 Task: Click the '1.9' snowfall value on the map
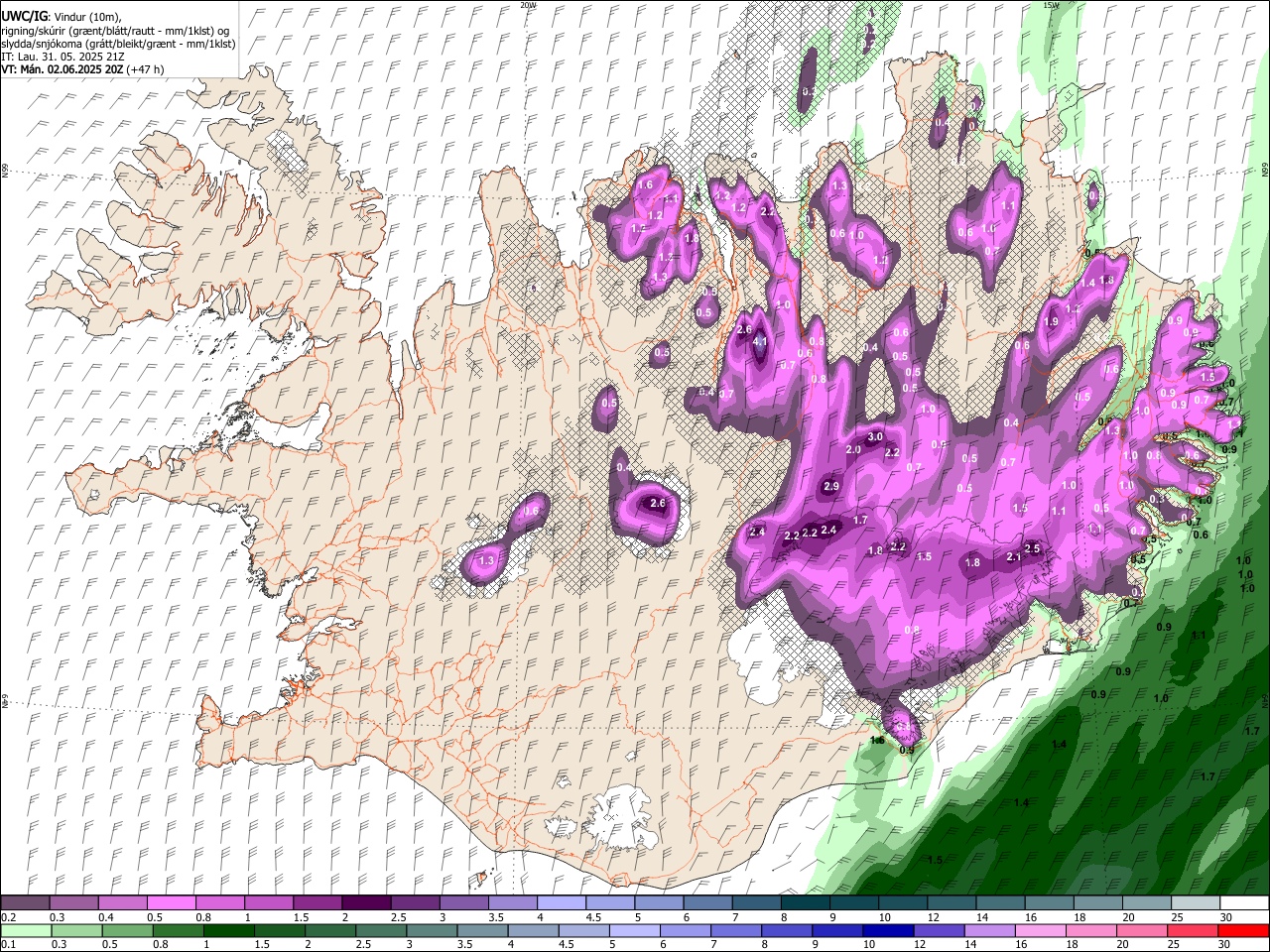click(x=1051, y=321)
